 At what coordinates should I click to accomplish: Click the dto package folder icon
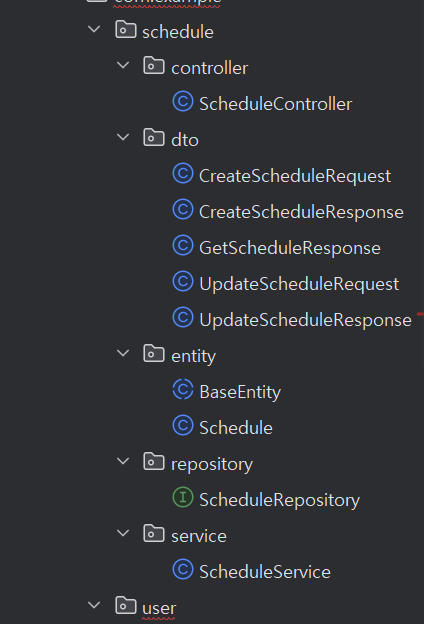154,137
